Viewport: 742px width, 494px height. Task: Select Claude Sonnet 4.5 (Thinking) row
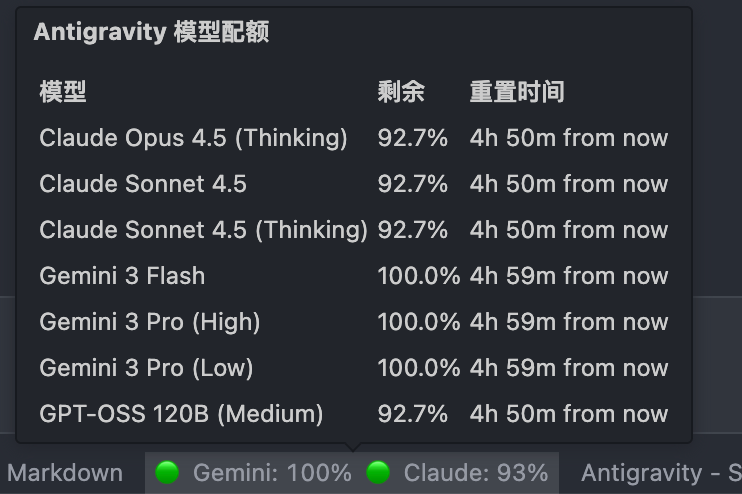[353, 230]
